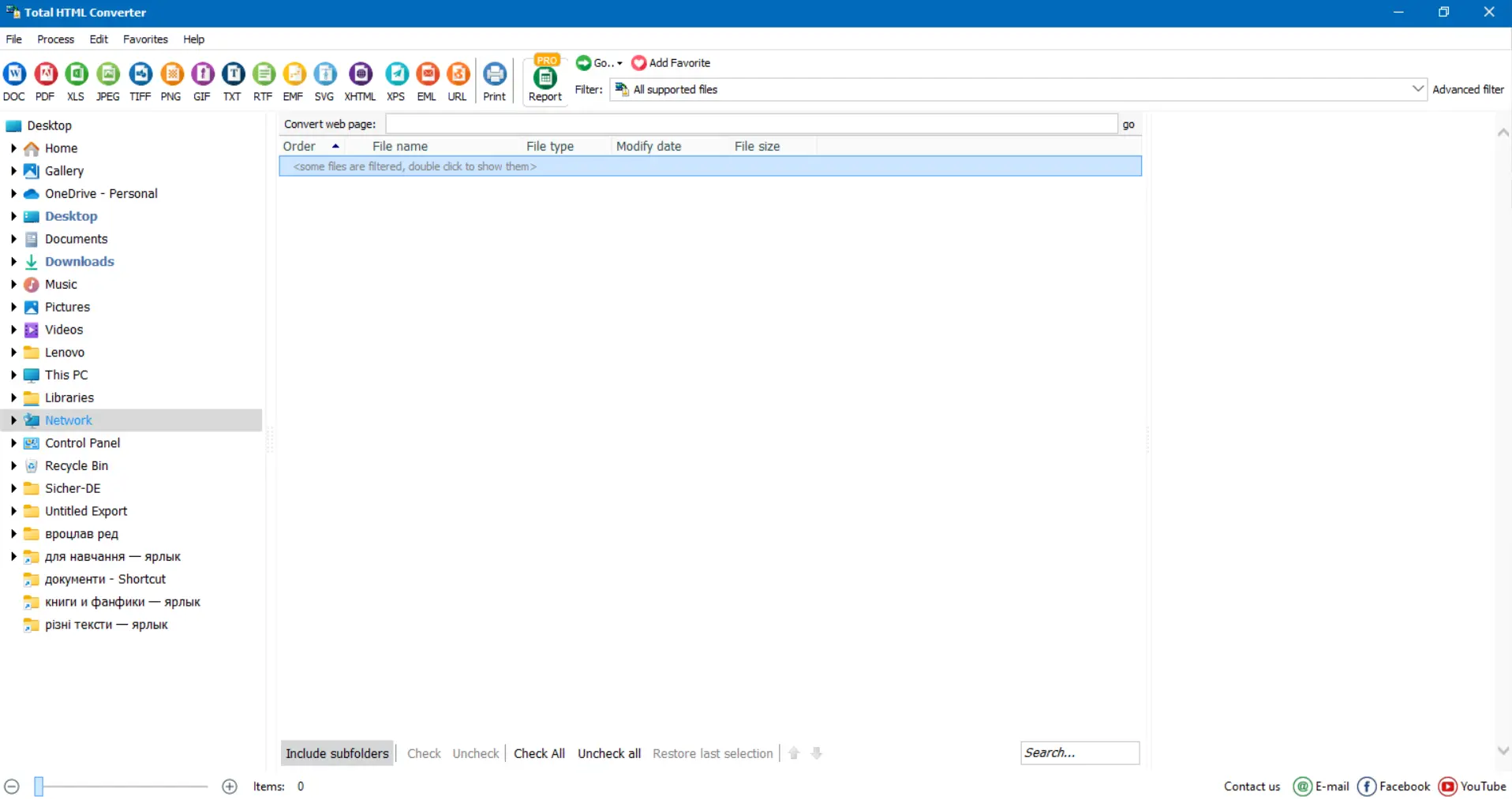Select the PDF conversion format

(45, 79)
